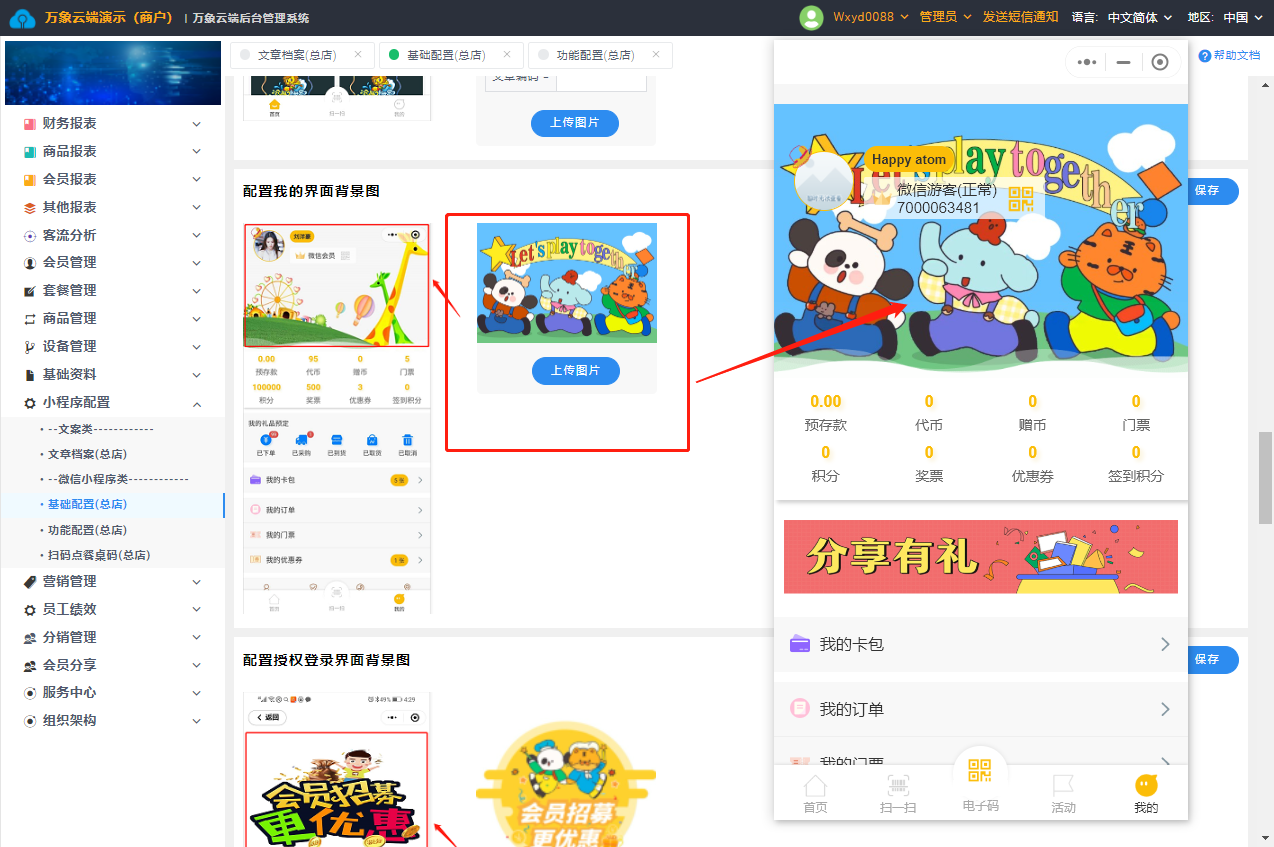Click the profile avatar in the preview
The image size is (1274, 847).
coord(823,182)
